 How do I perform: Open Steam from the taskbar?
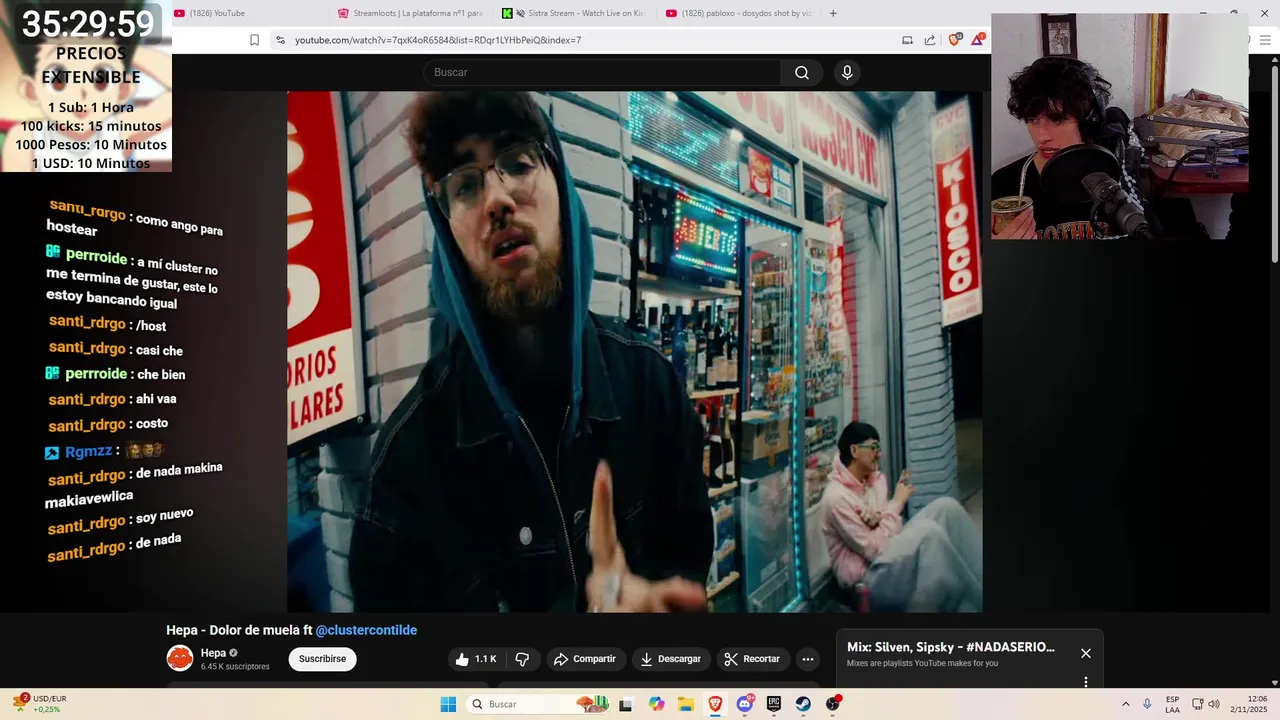click(x=803, y=704)
